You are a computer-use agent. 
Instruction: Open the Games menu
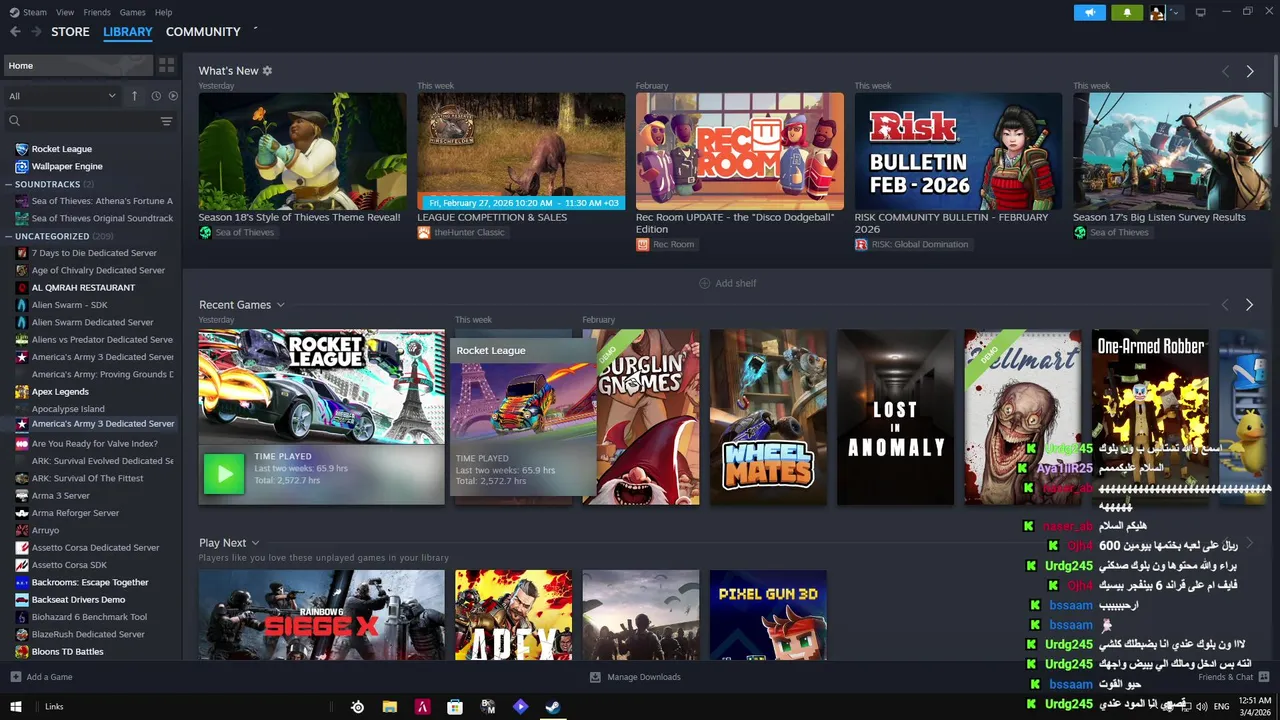click(x=132, y=12)
